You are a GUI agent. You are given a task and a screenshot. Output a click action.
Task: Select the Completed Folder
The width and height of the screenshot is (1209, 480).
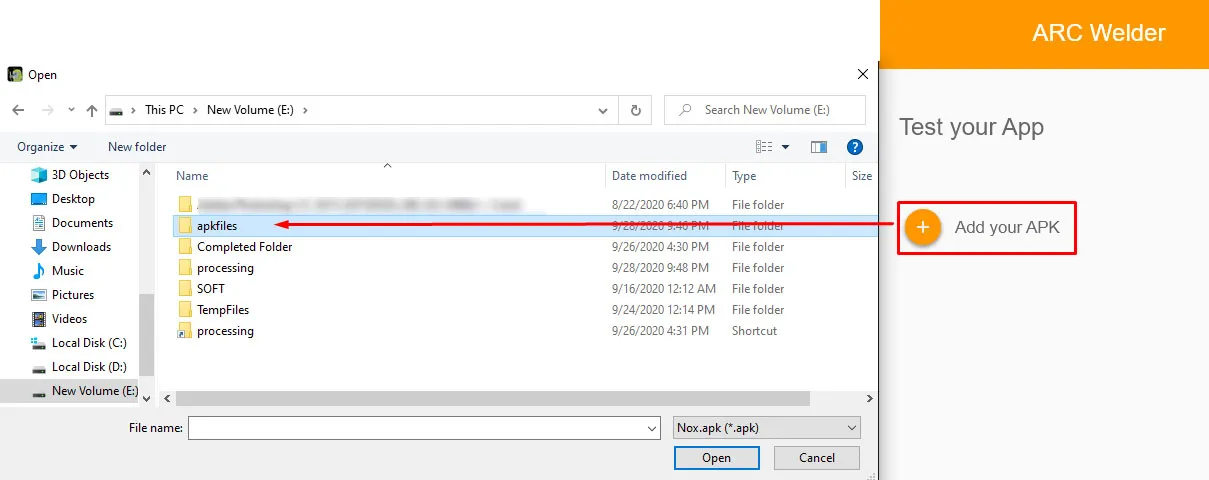244,247
